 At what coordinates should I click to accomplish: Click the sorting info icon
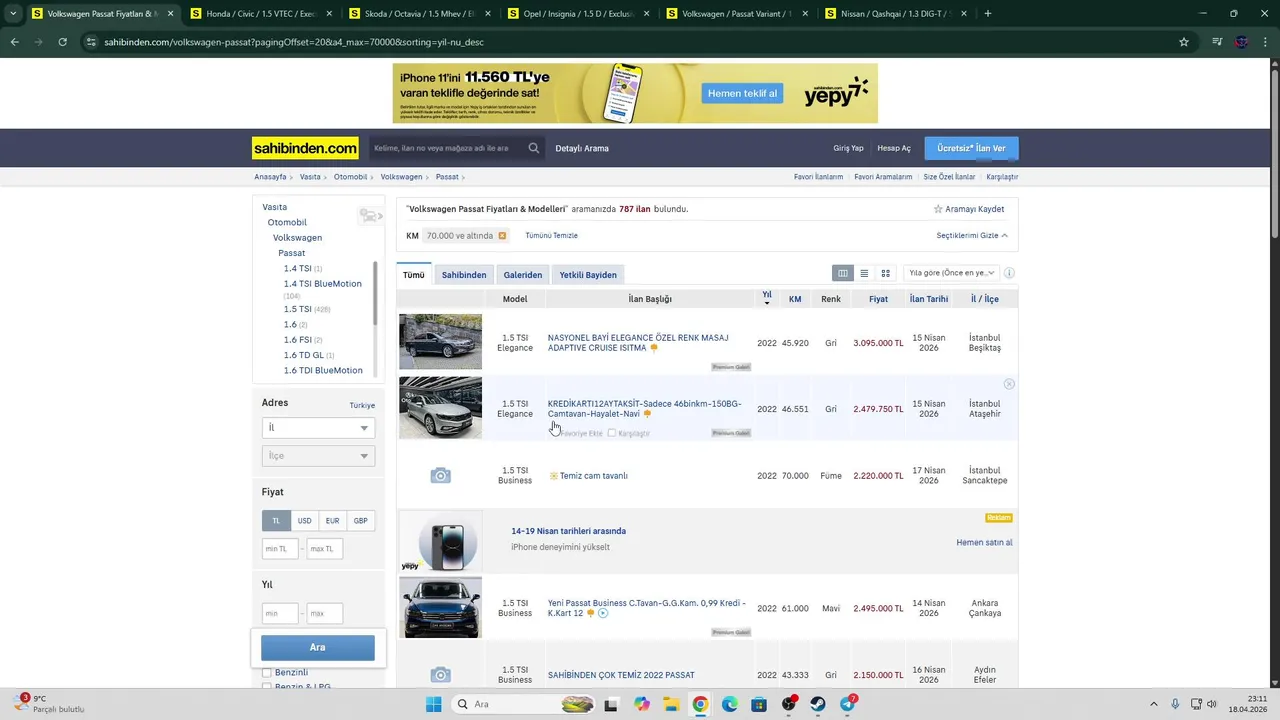[1009, 273]
